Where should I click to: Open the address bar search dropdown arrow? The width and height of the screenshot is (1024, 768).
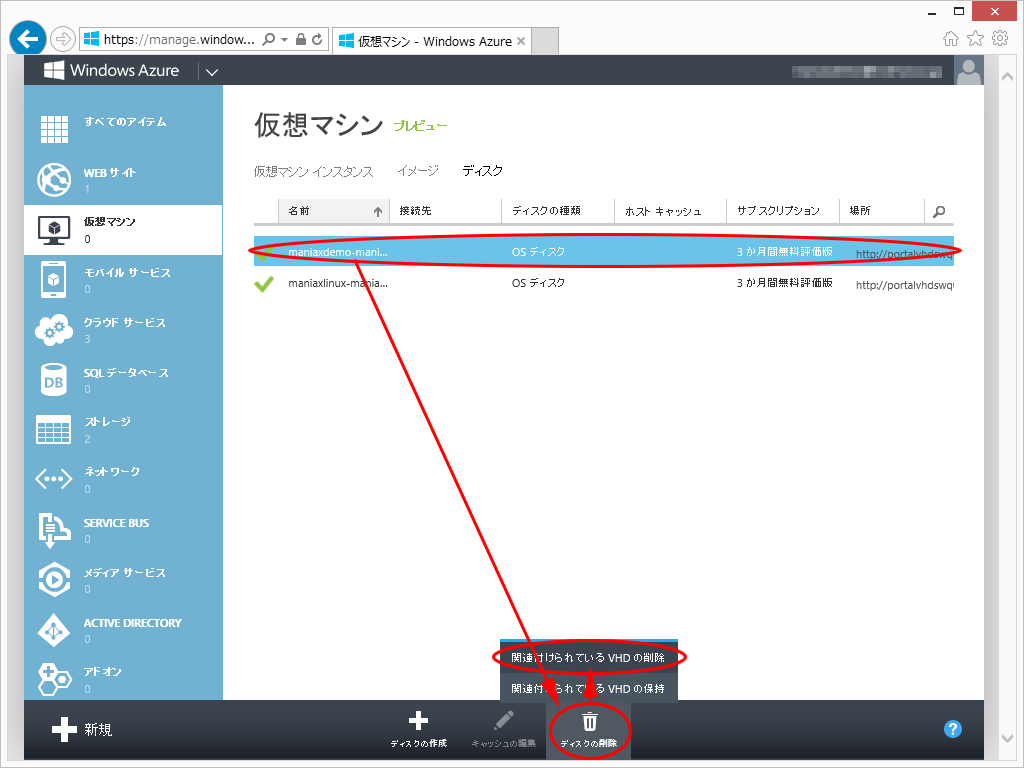tap(284, 39)
